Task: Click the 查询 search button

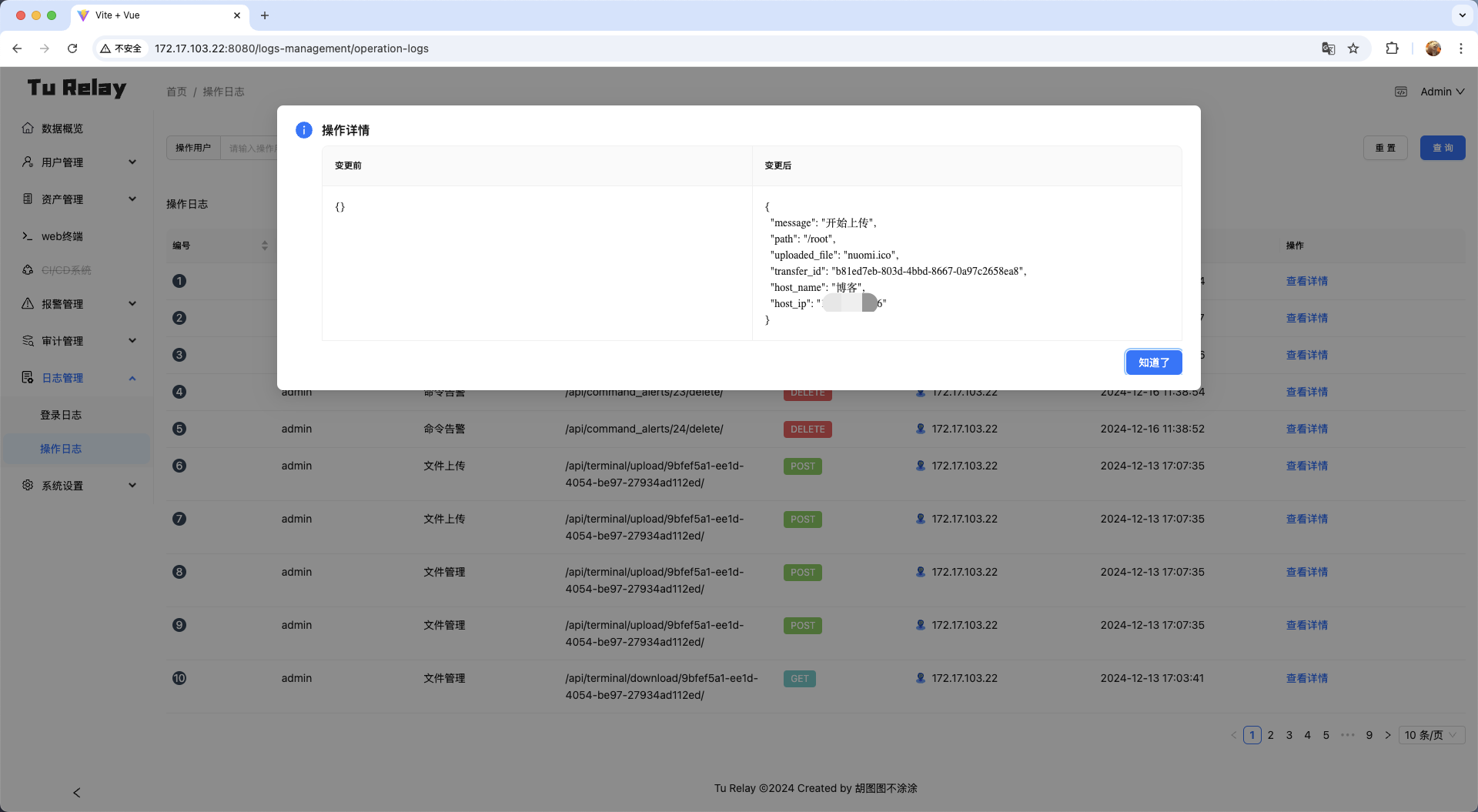Action: [1442, 148]
